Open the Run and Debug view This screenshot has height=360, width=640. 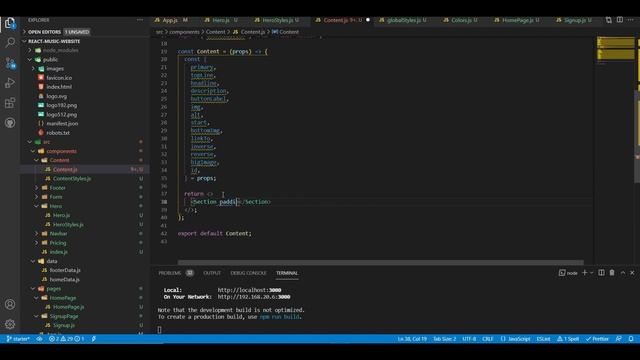[x=10, y=82]
